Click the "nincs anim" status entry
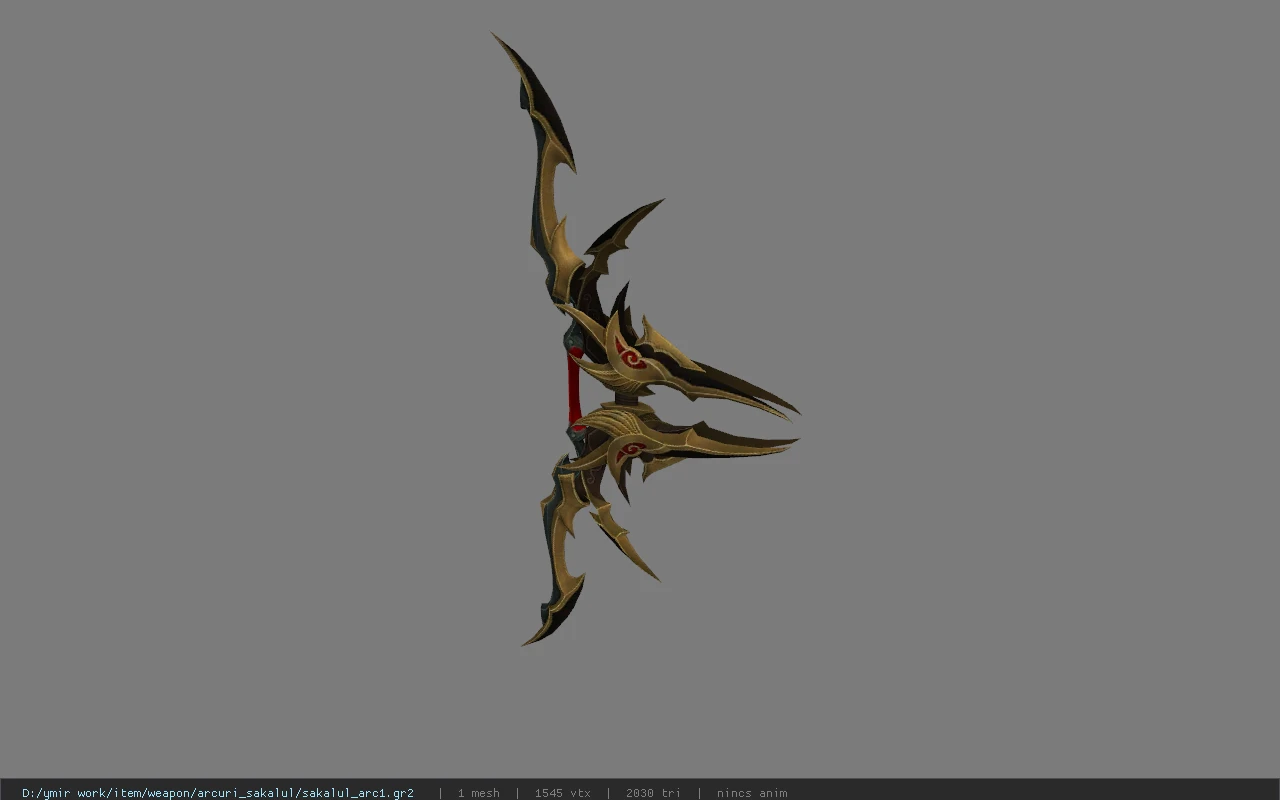The image size is (1280, 800). point(752,793)
